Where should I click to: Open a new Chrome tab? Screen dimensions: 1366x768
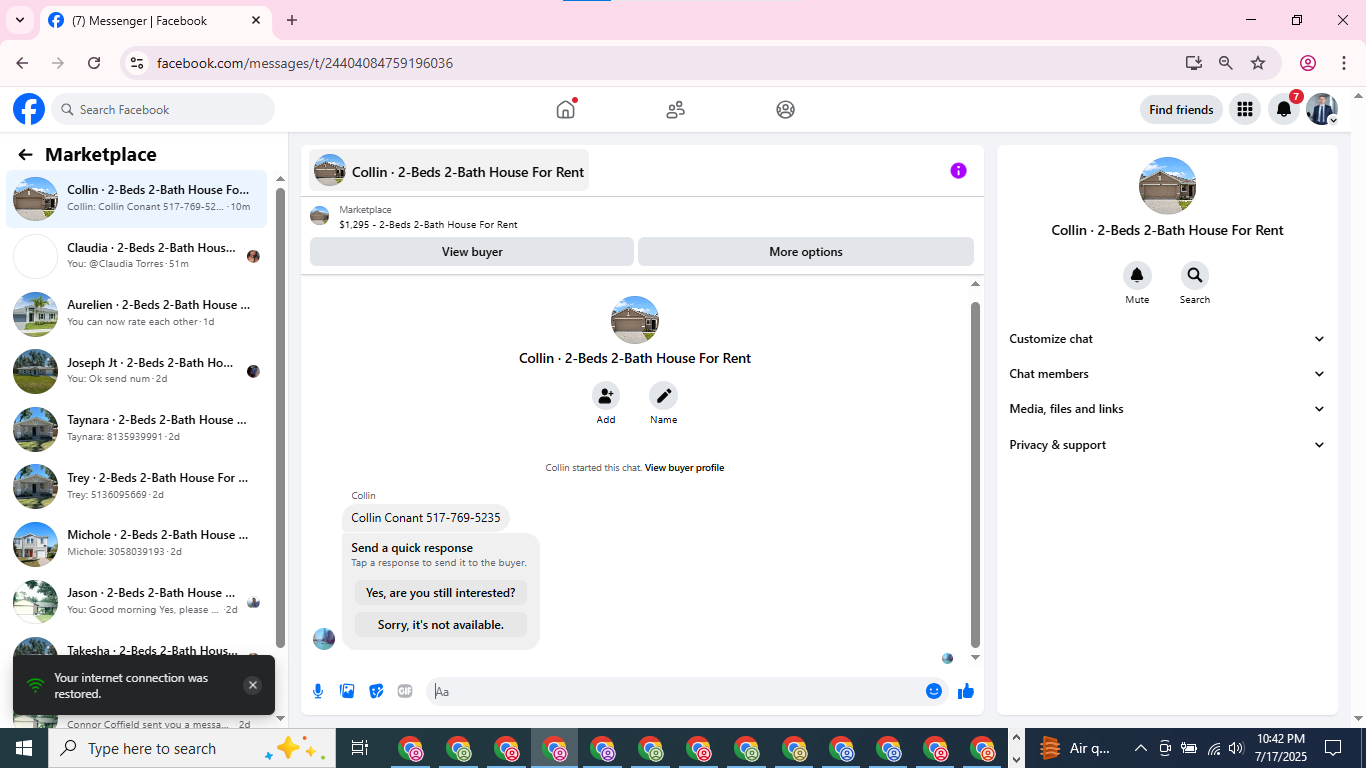[292, 20]
